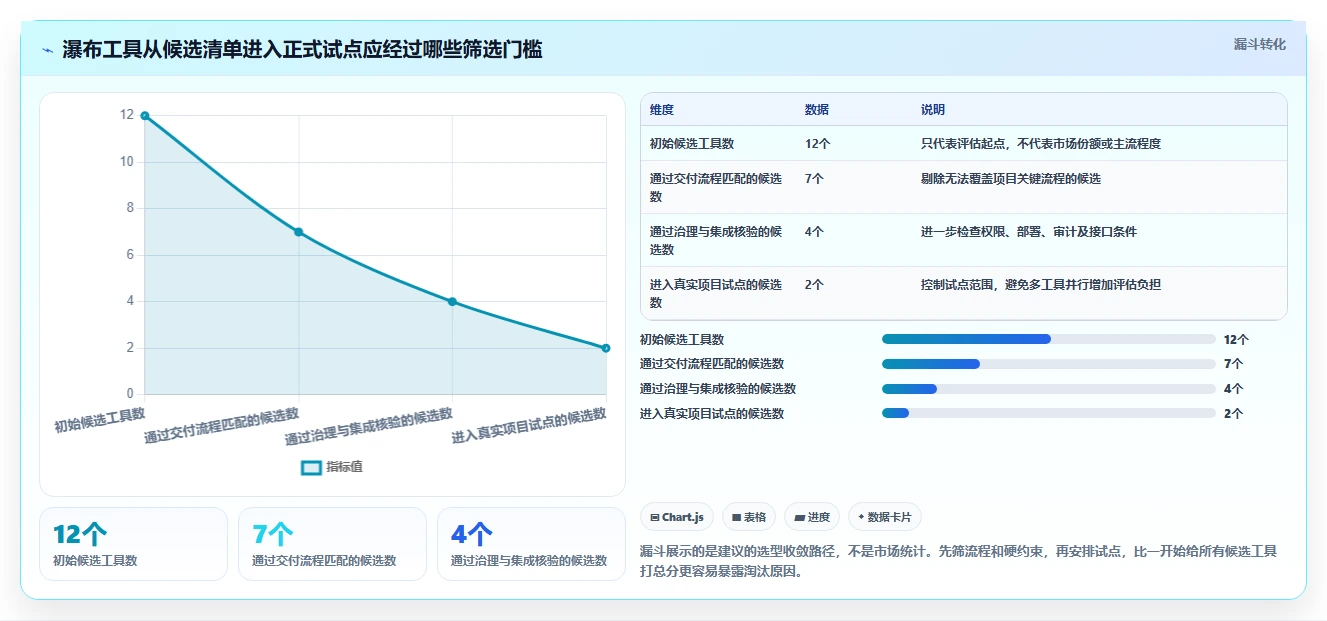The height and width of the screenshot is (621, 1327).
Task: Click the 初始候选工具数 x-axis label
Action: 100,419
